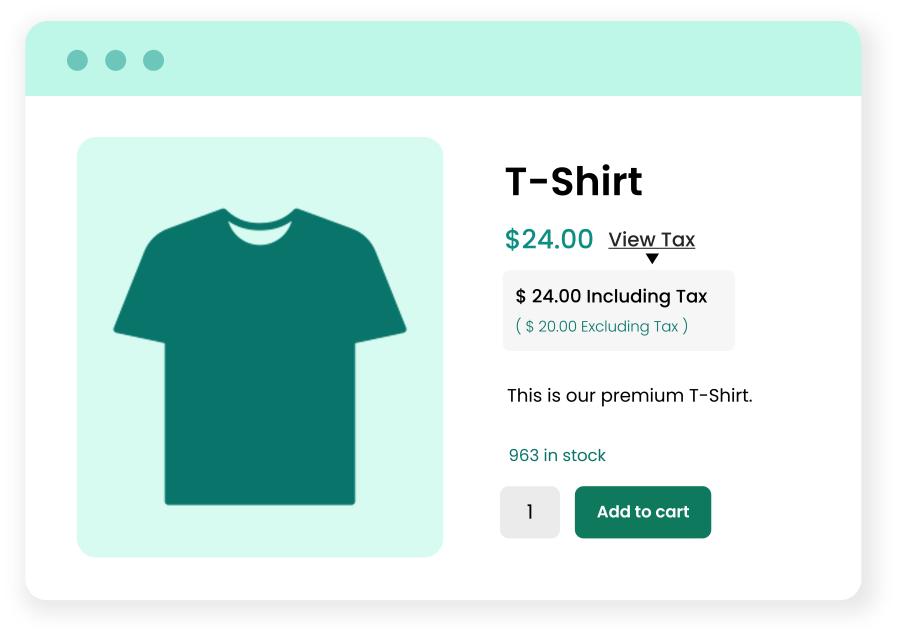
Task: Click the black triangle under View Tax
Action: click(x=652, y=258)
